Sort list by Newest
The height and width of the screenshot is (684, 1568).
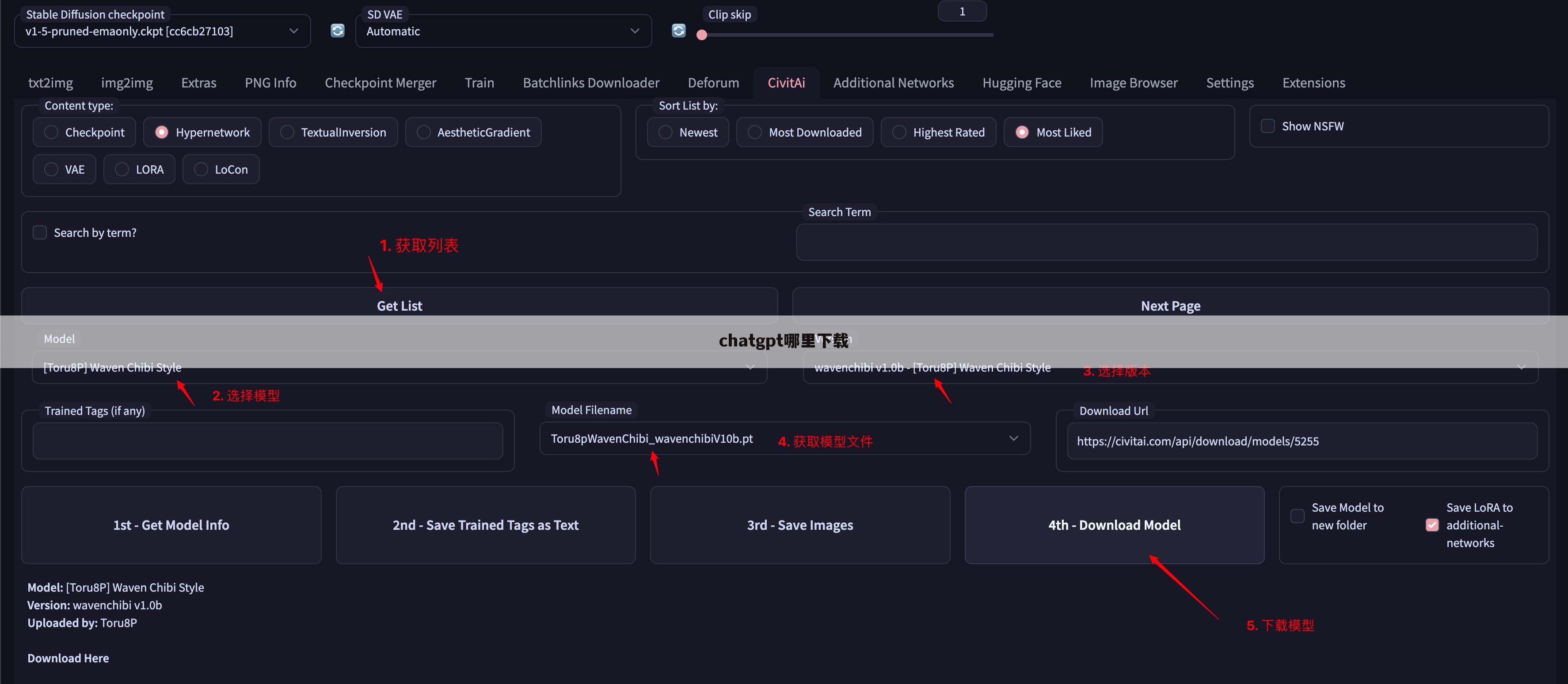click(687, 132)
